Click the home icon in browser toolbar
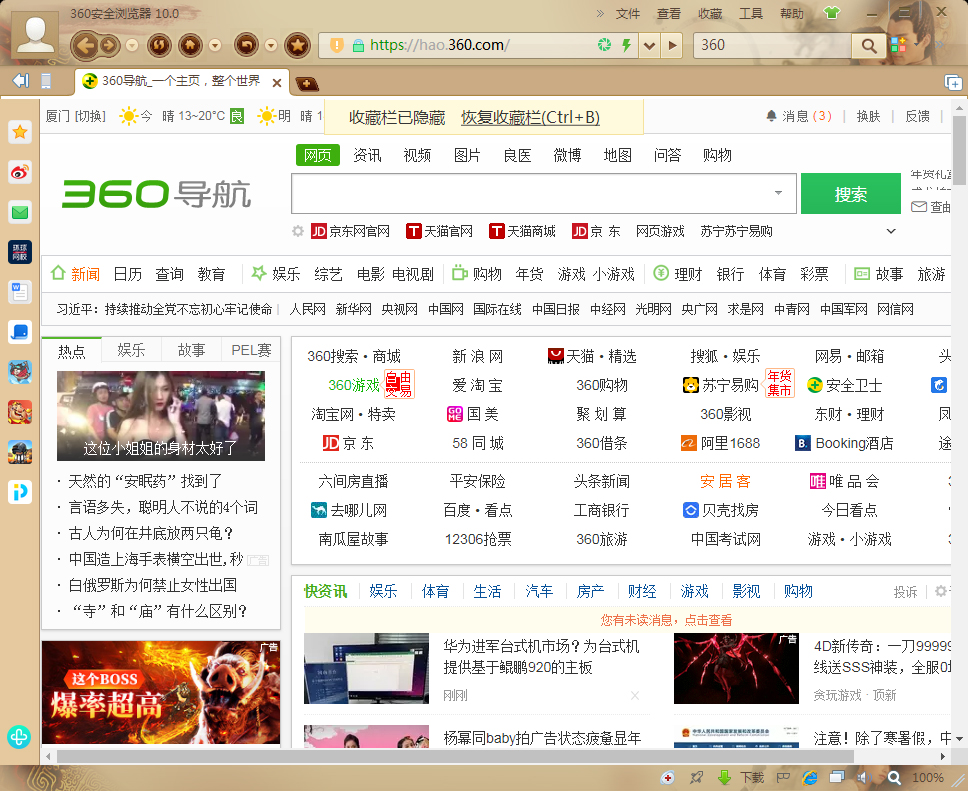This screenshot has height=791, width=968. coord(191,46)
